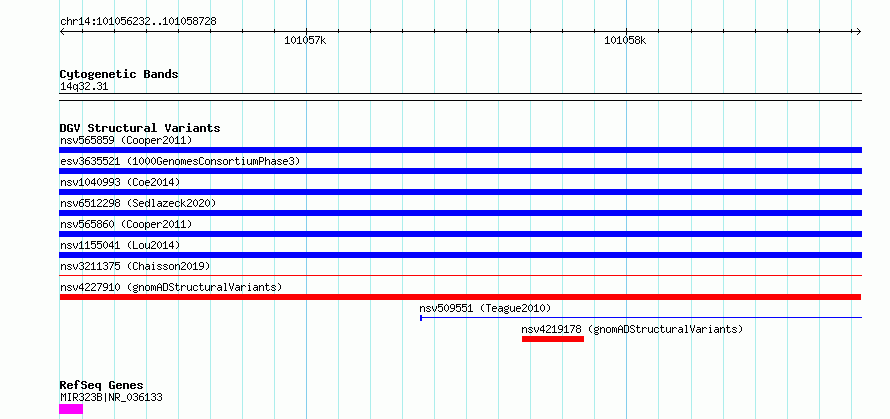Click the thin red line under nsv3211375
This screenshot has height=419, width=890.
coord(460,275)
